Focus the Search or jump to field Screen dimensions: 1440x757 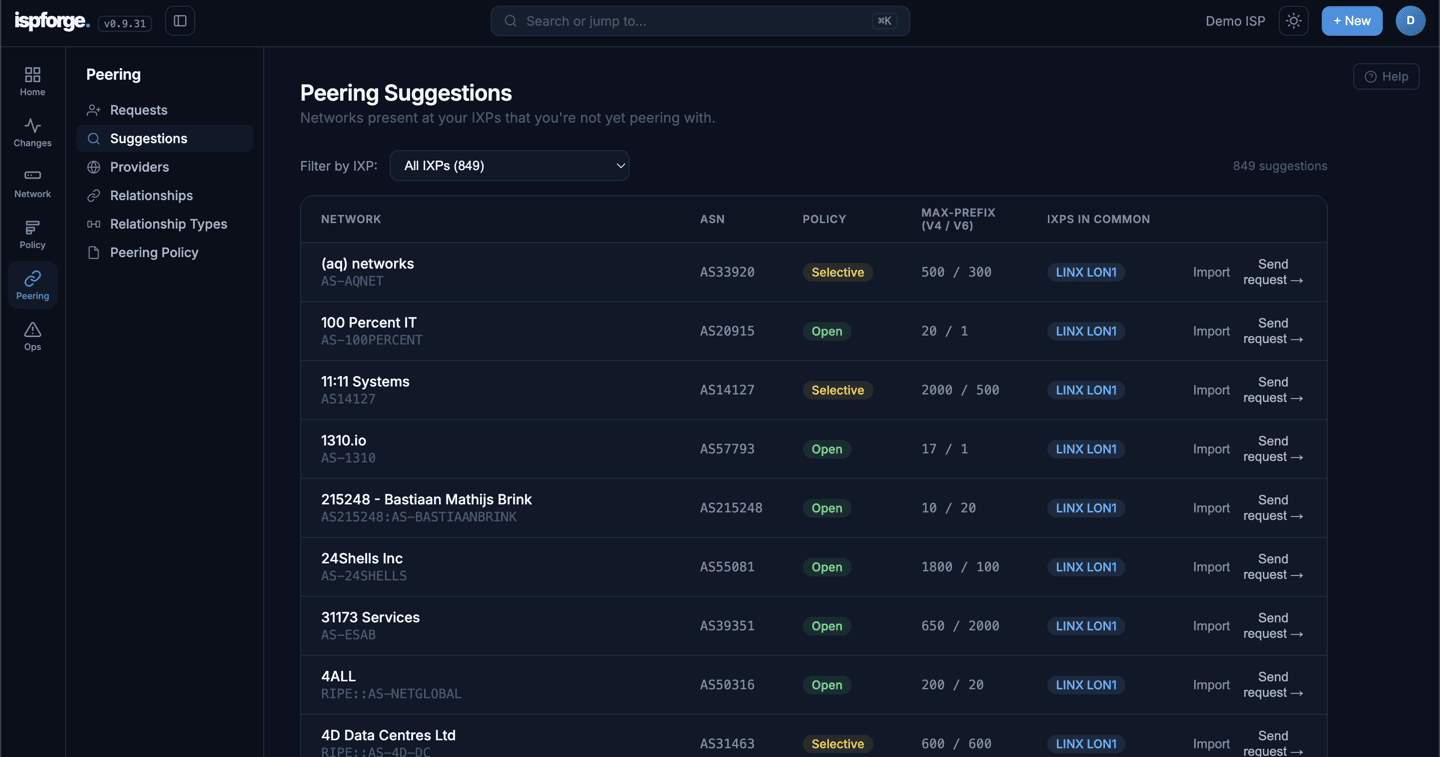pos(700,21)
